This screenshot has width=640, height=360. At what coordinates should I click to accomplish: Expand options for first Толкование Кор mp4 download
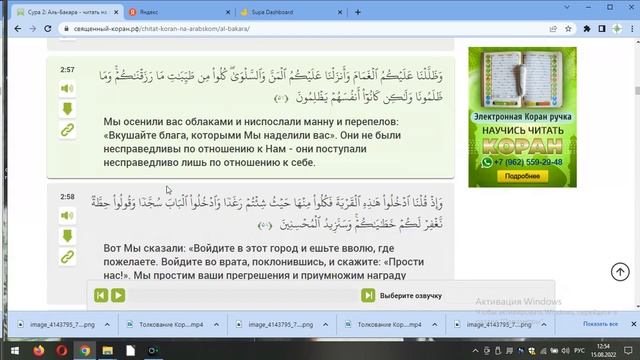pos(216,324)
